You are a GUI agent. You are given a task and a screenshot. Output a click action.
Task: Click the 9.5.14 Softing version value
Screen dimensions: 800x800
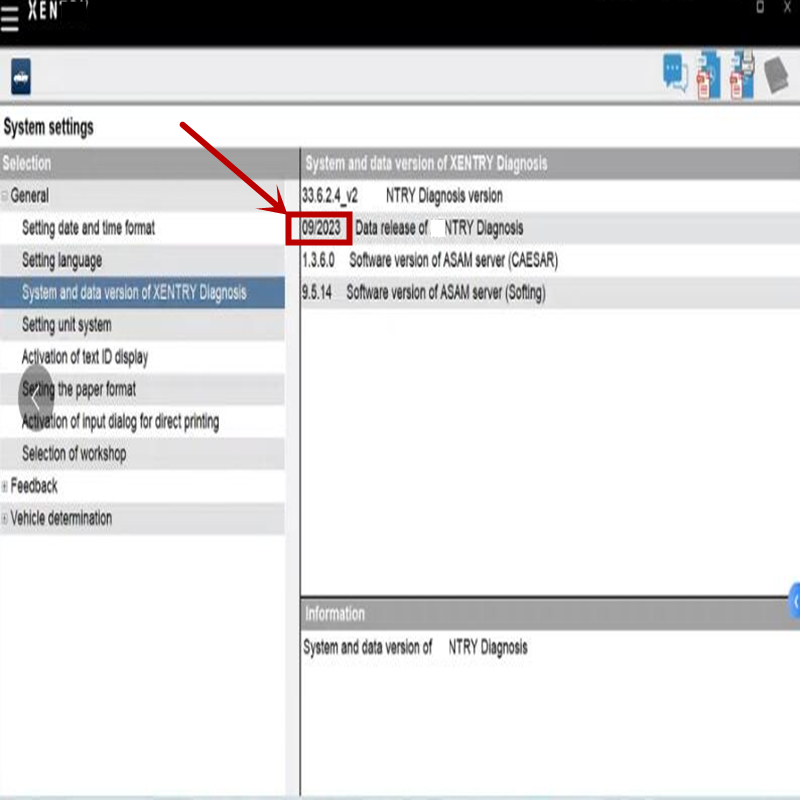point(316,292)
